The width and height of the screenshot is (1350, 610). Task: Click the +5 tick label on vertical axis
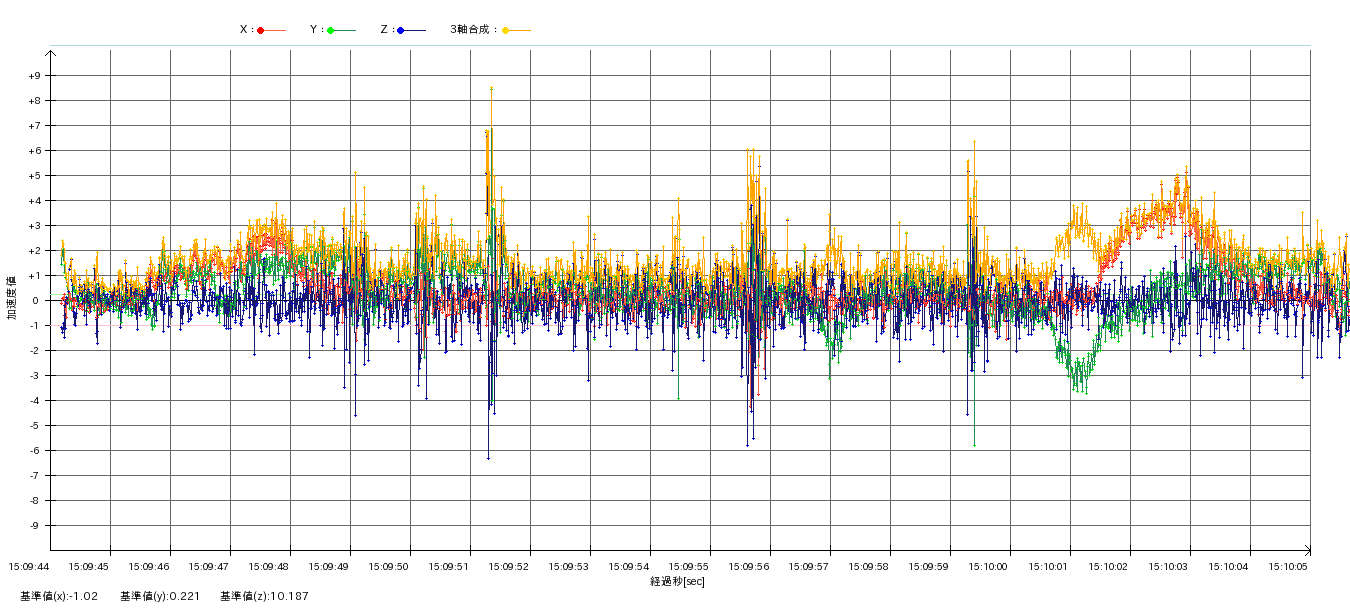(33, 176)
